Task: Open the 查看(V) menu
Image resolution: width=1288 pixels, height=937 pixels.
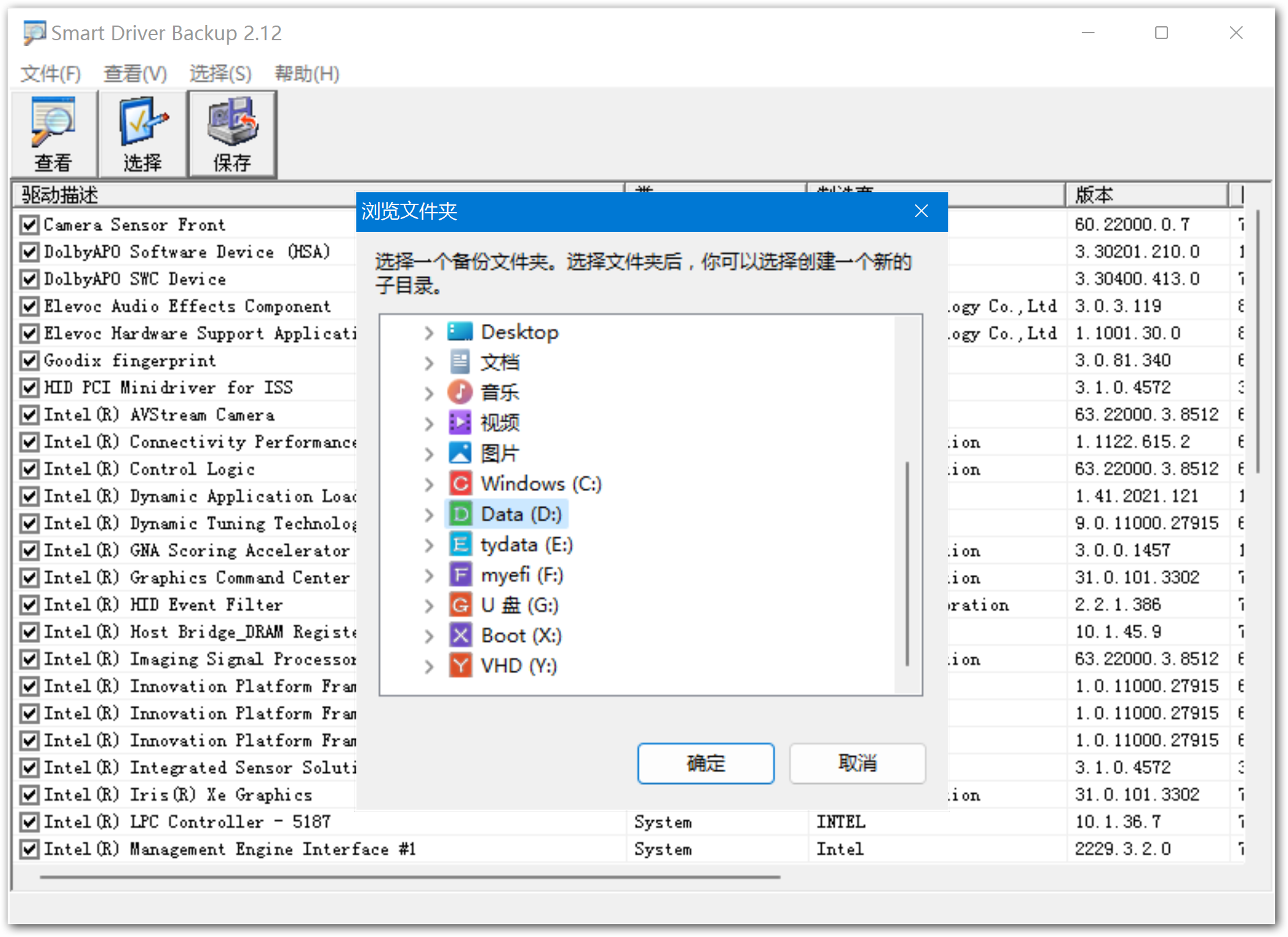Action: tap(135, 73)
